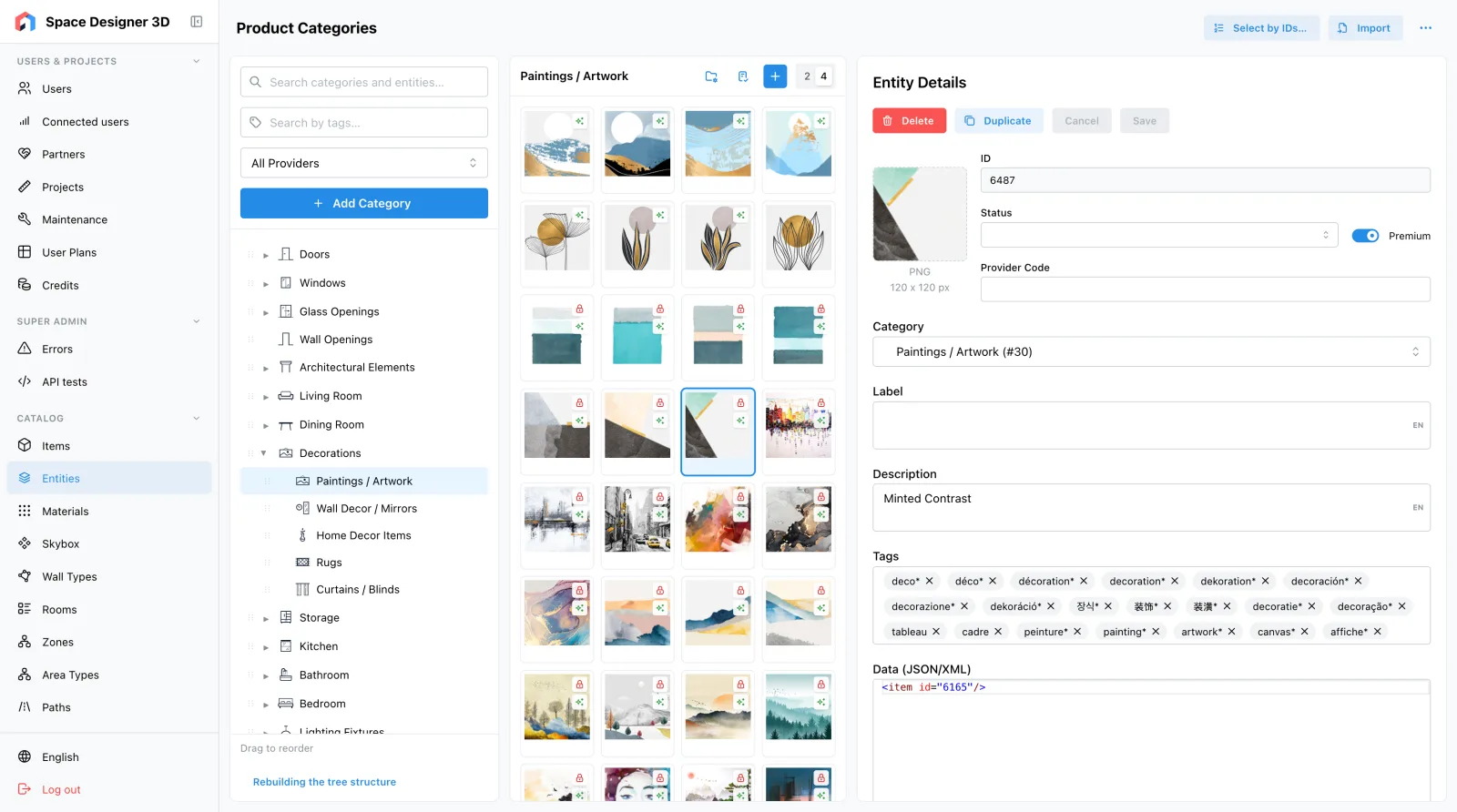
Task: Open the Category Paintings / Artwork dropdown
Action: point(1151,352)
